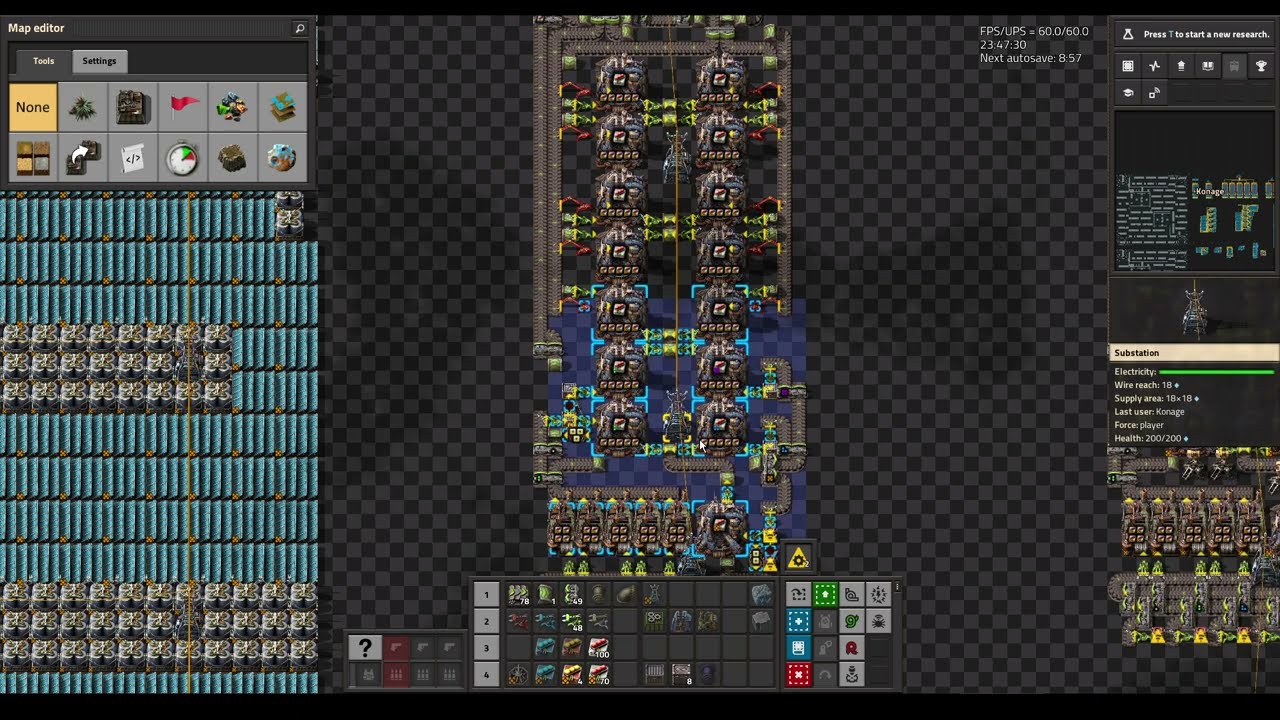
Task: Select the Surfaces layered map tool
Action: [283, 107]
